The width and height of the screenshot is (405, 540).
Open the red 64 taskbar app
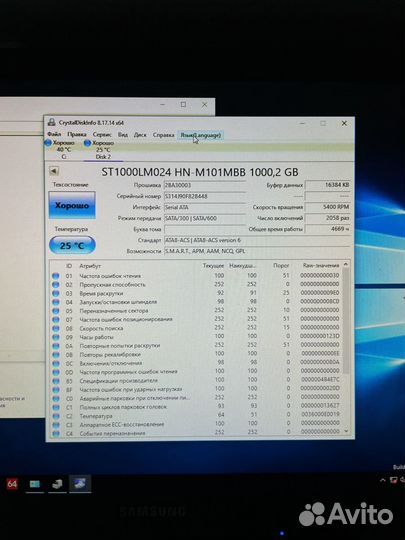tap(12, 484)
